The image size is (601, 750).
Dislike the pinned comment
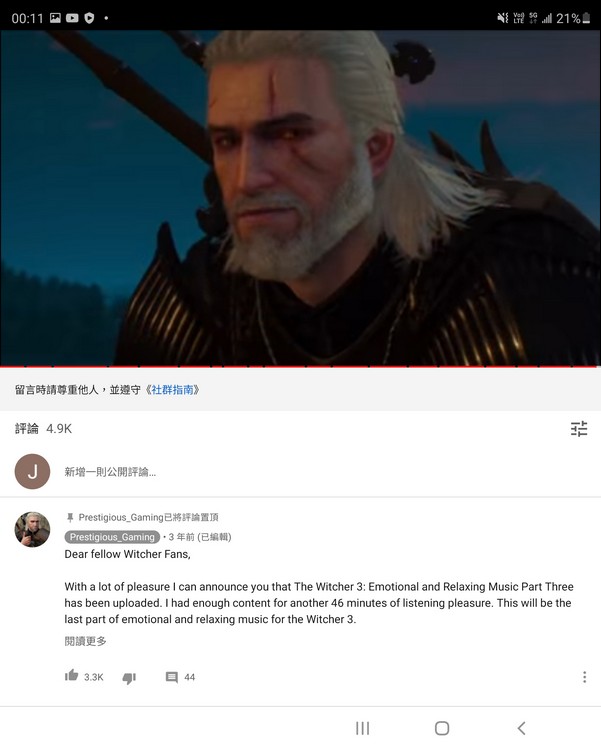(129, 677)
